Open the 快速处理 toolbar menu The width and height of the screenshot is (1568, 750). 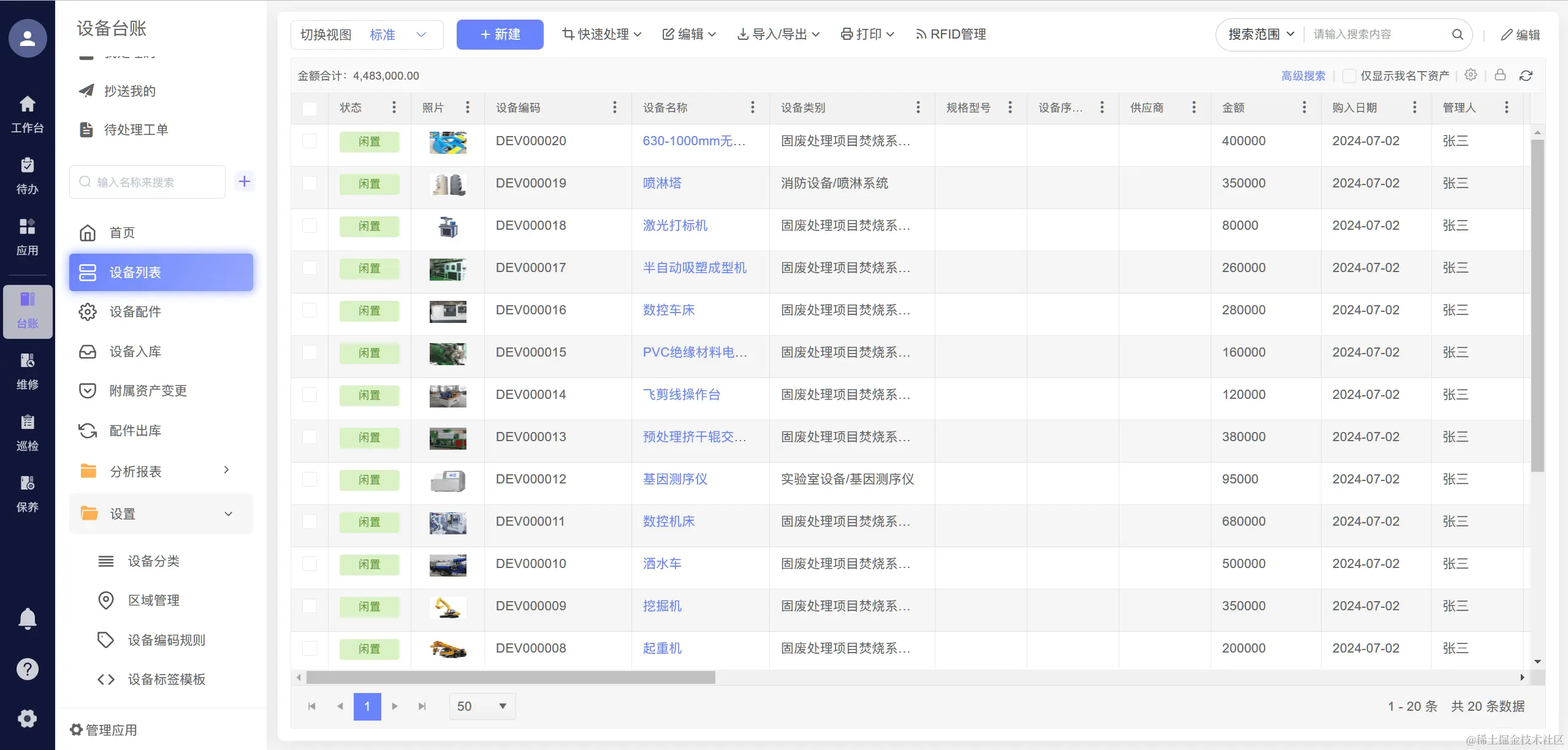click(x=601, y=34)
